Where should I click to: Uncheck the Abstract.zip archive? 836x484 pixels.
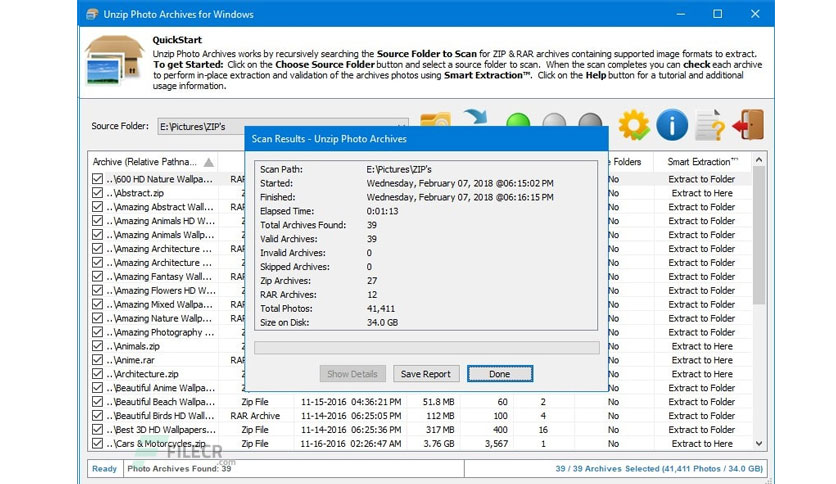[x=97, y=192]
